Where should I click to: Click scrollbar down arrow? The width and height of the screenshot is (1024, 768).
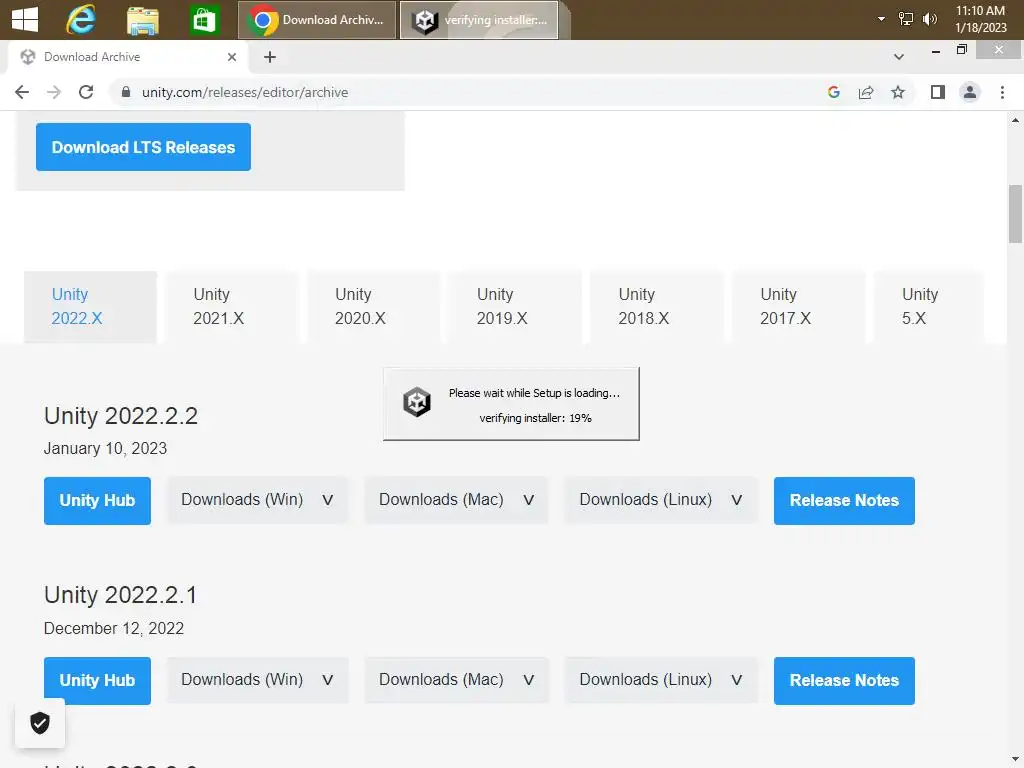(x=1015, y=760)
